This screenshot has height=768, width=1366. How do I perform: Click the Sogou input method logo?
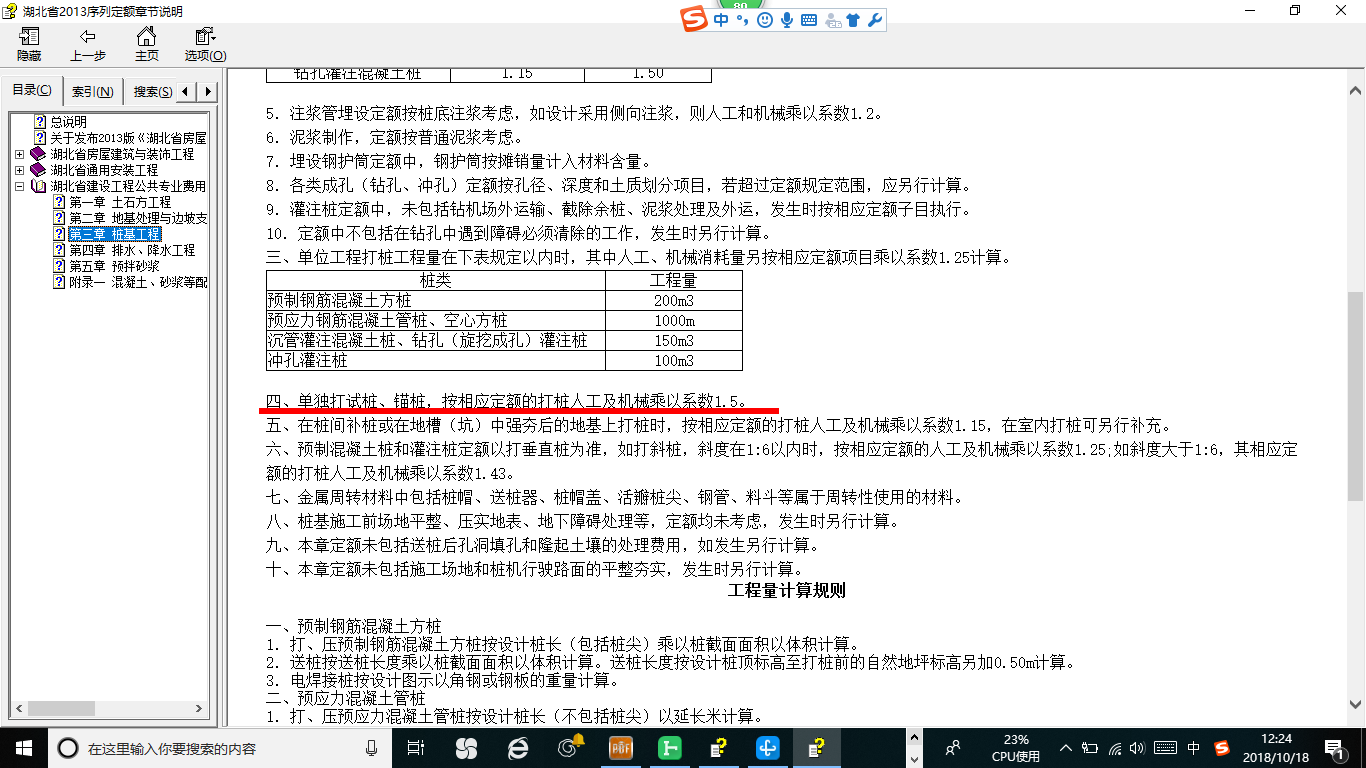tap(693, 20)
